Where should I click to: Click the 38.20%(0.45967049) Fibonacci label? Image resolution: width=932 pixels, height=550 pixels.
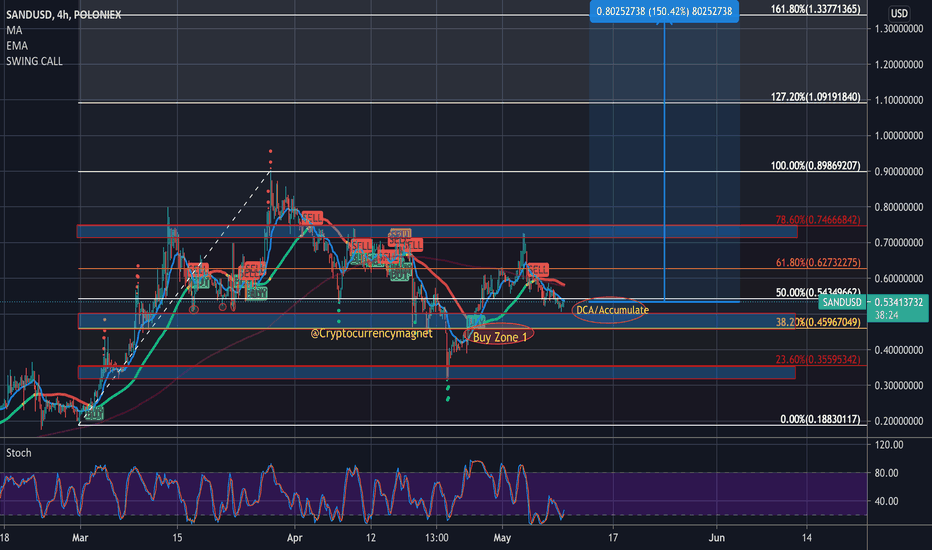(817, 322)
